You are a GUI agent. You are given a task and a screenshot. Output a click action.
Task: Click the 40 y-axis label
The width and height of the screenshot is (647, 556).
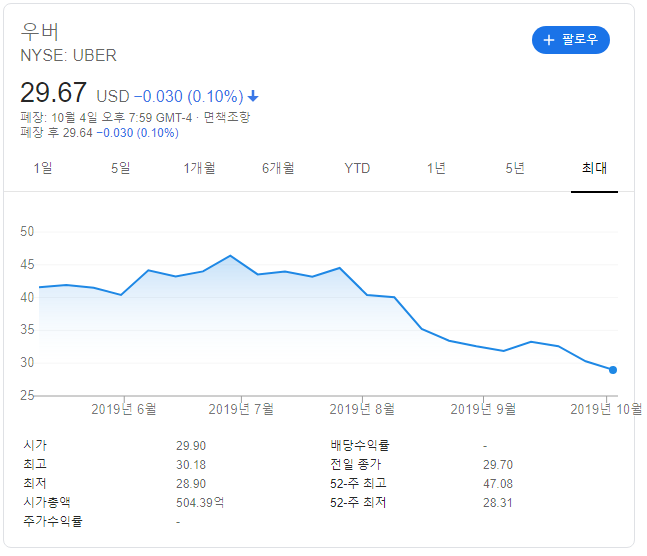[27, 297]
